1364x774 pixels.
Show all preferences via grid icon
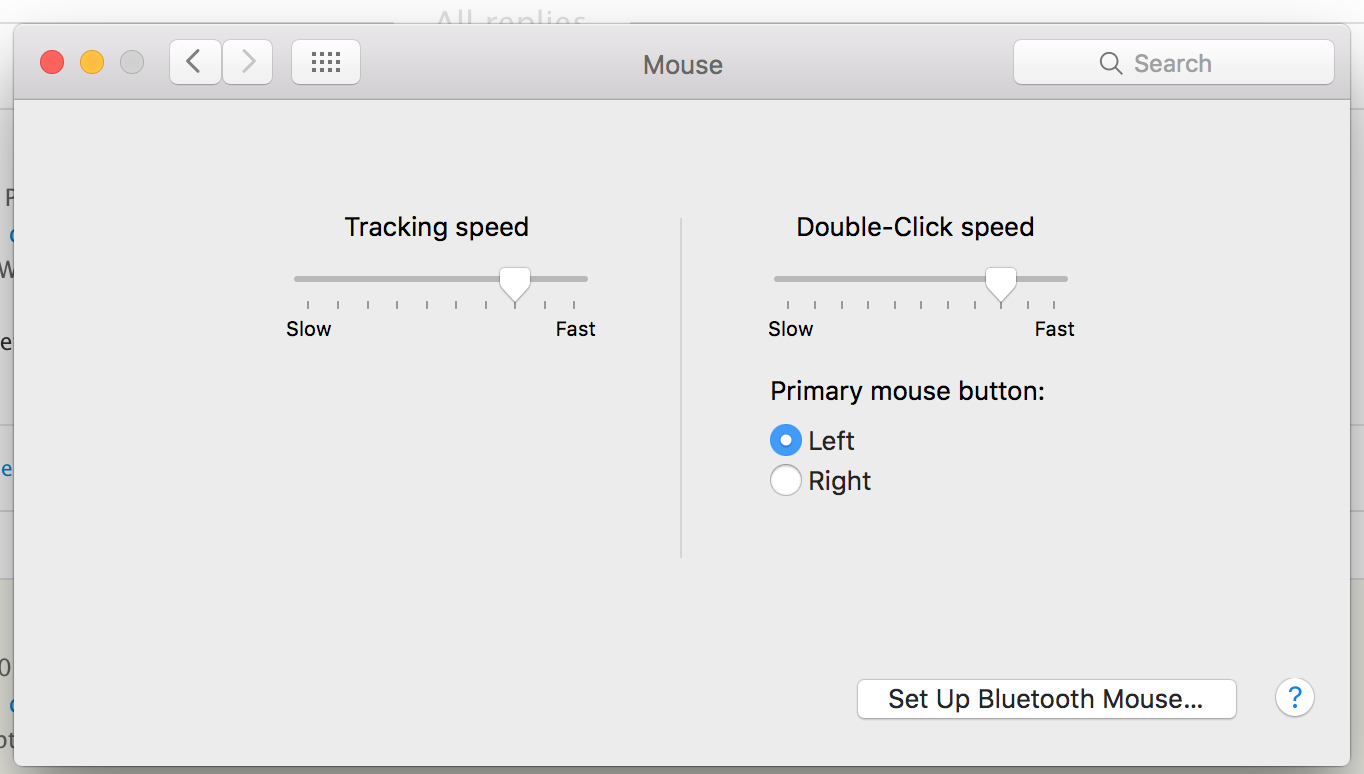pyautogui.click(x=326, y=63)
